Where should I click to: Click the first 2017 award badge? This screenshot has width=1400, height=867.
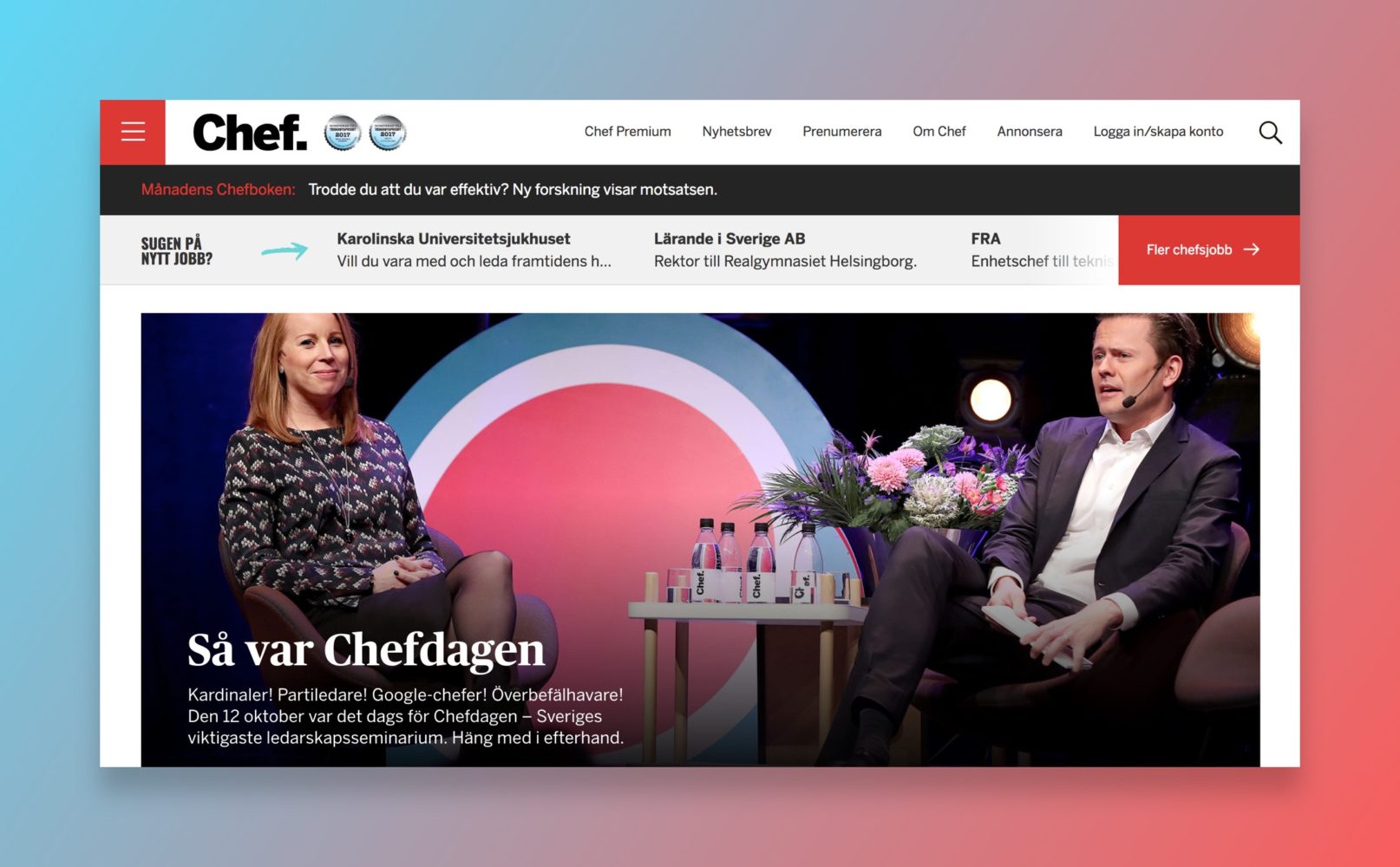tap(343, 133)
